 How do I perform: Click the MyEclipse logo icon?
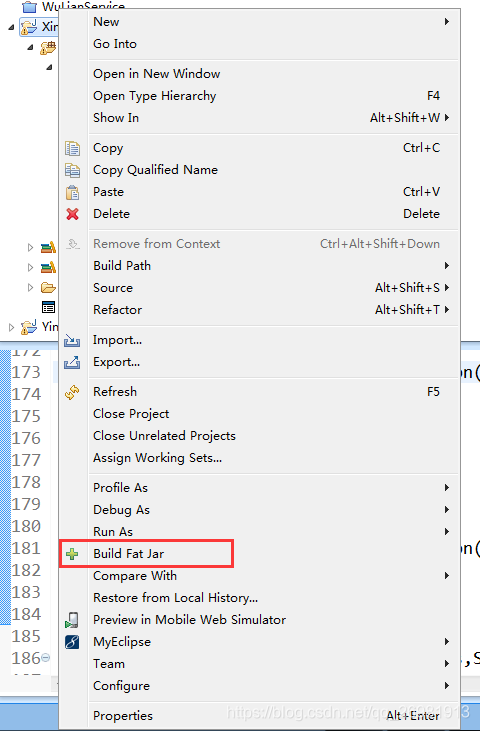(72, 642)
